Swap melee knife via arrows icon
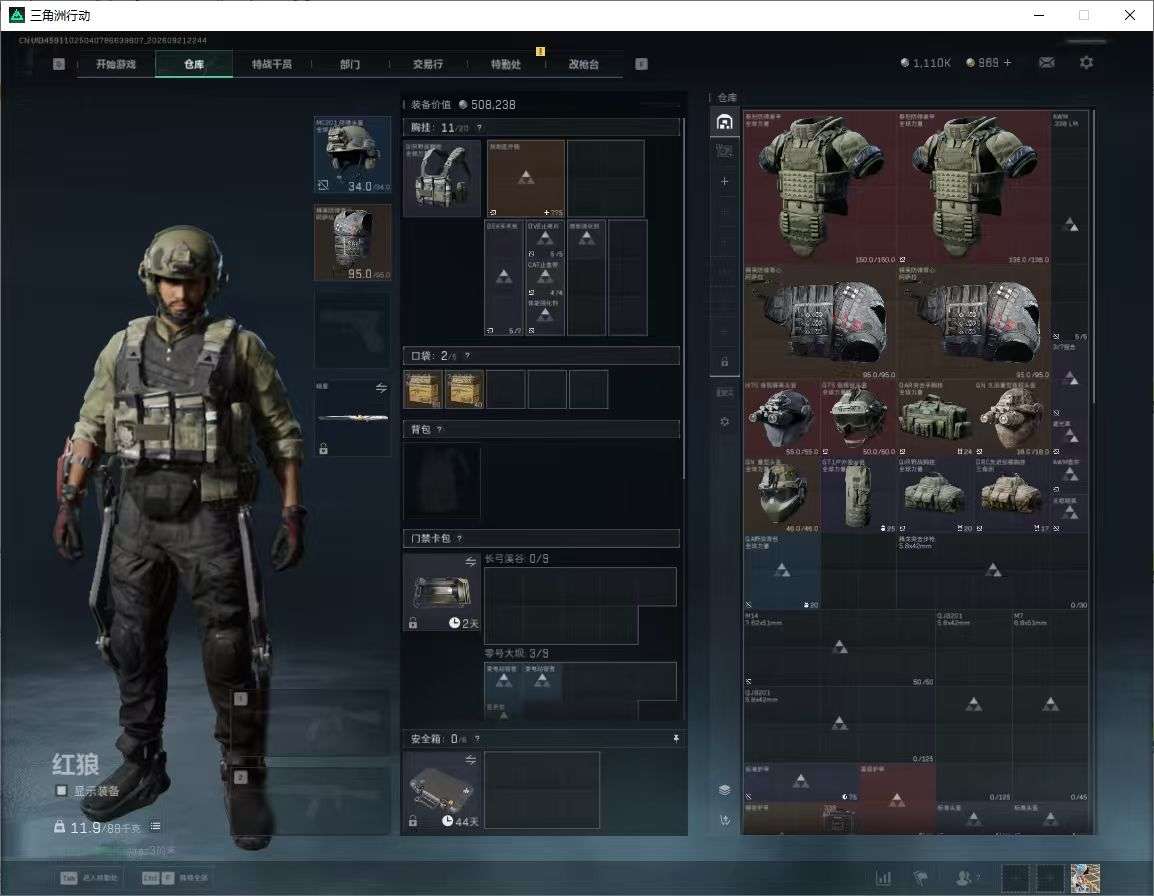Image resolution: width=1154 pixels, height=896 pixels. point(381,388)
